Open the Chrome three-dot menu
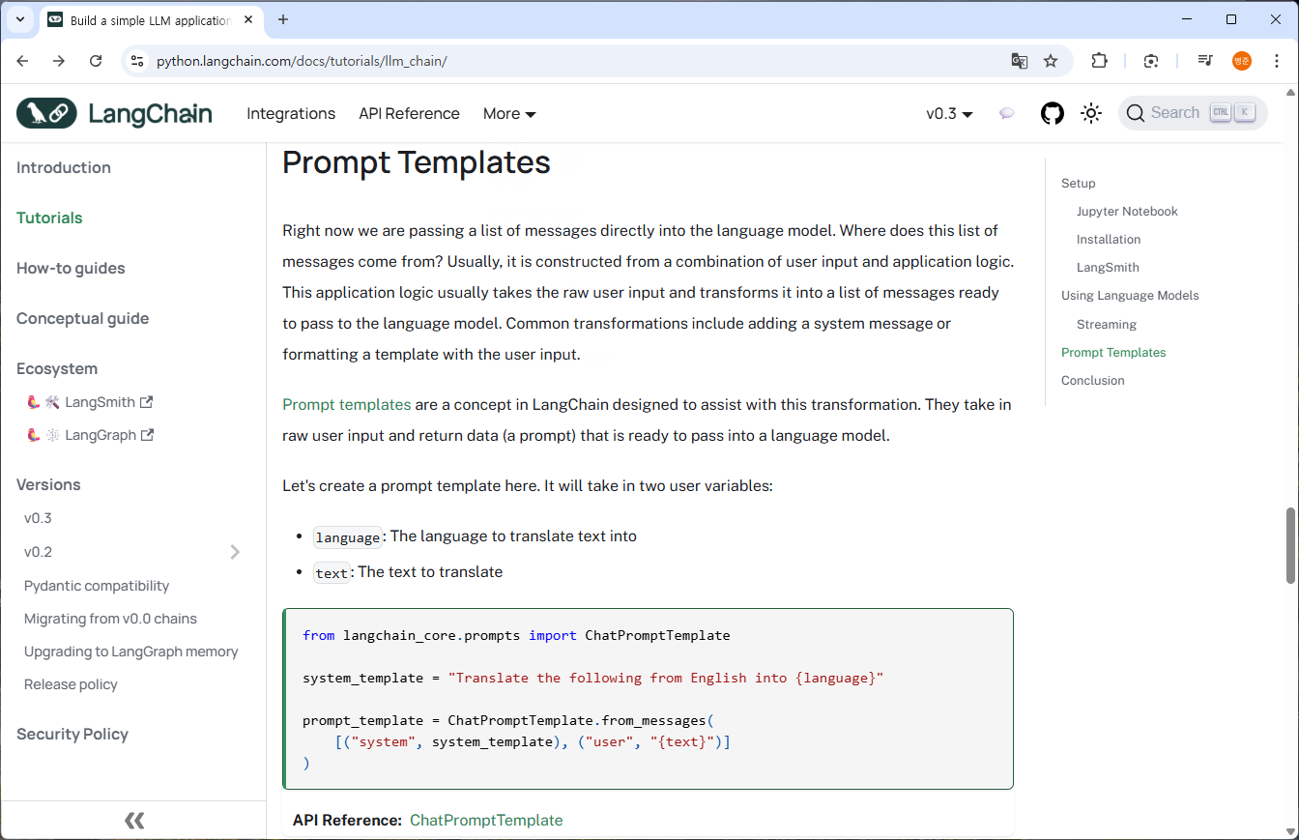The height and width of the screenshot is (840, 1299). 1276,61
